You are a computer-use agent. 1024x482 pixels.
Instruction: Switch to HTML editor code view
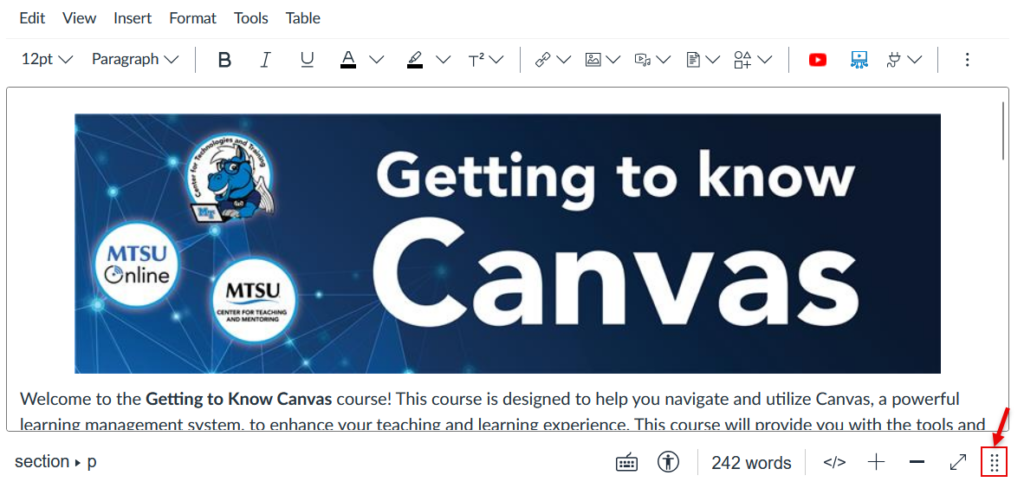(834, 462)
